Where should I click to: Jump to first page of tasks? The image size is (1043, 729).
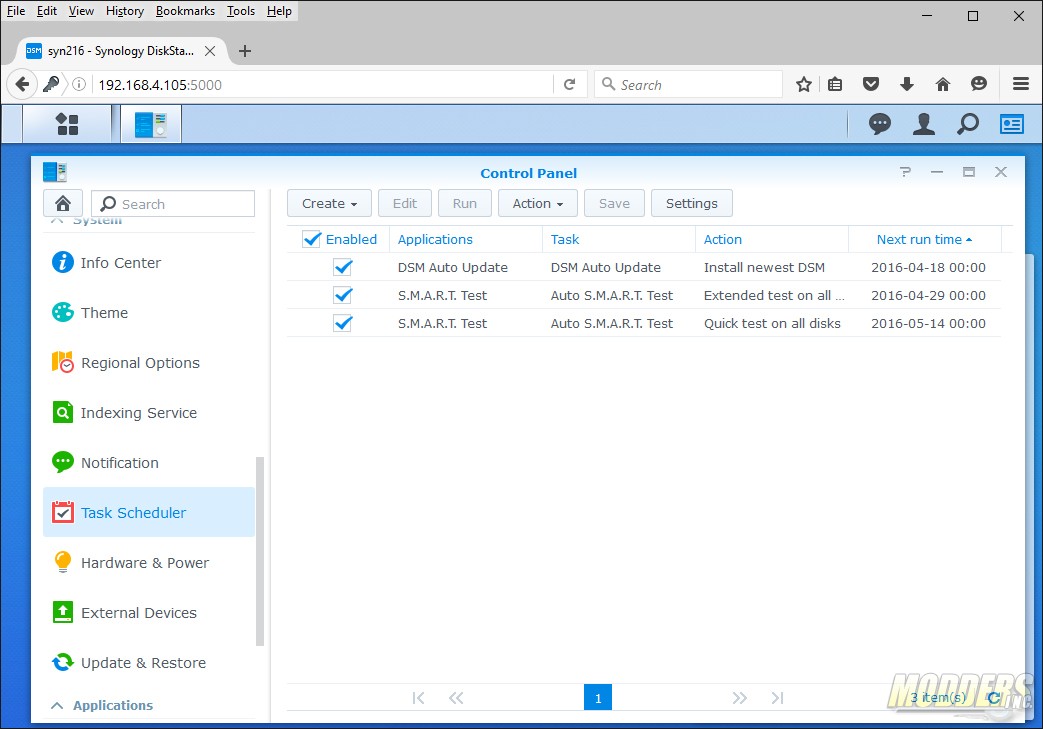(418, 698)
